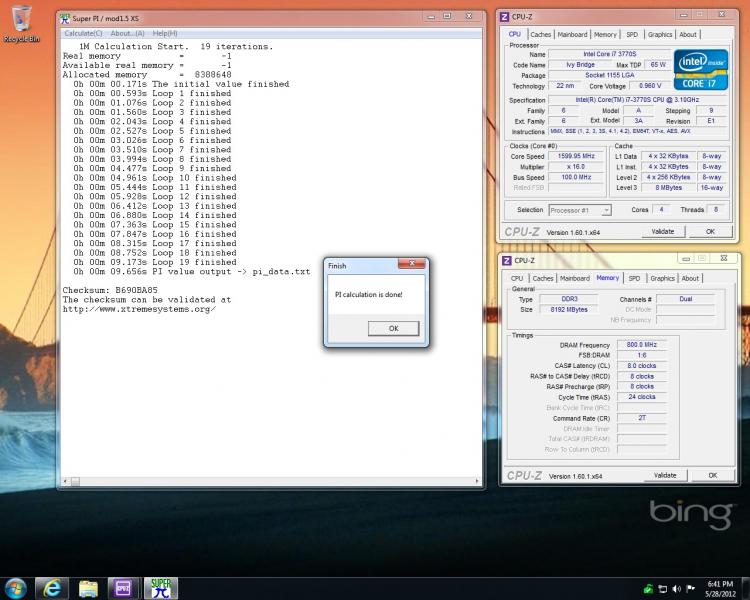750x600 pixels.
Task: Click Super PI title bar app icon
Action: click(65, 19)
